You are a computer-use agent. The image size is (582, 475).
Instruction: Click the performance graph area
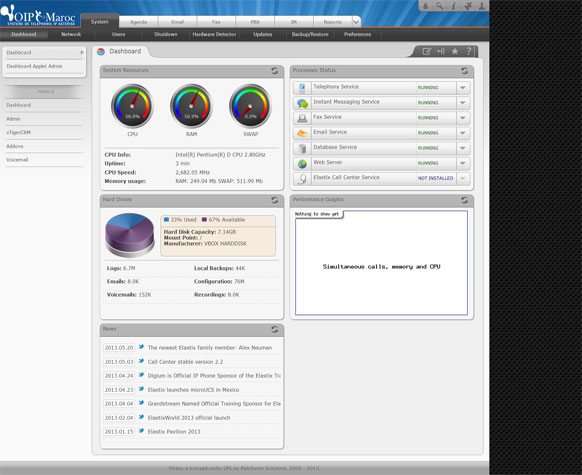[x=381, y=263]
